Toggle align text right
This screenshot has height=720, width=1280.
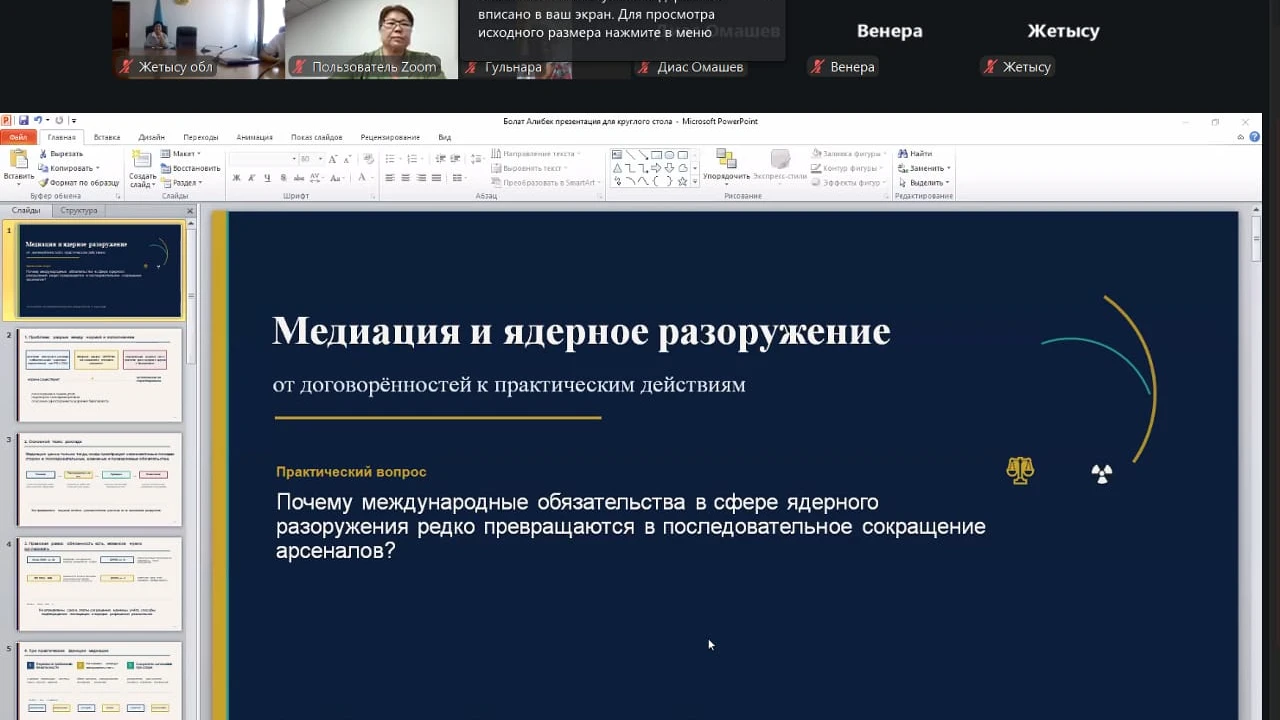tap(421, 178)
